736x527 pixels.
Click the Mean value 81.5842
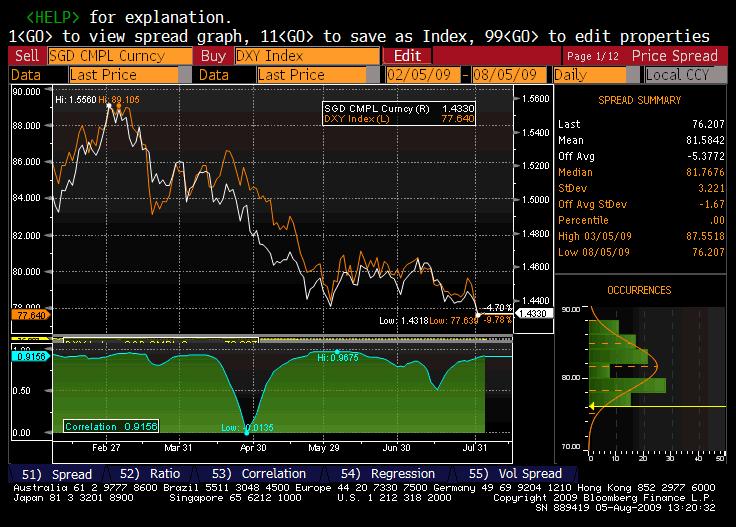[x=705, y=140]
